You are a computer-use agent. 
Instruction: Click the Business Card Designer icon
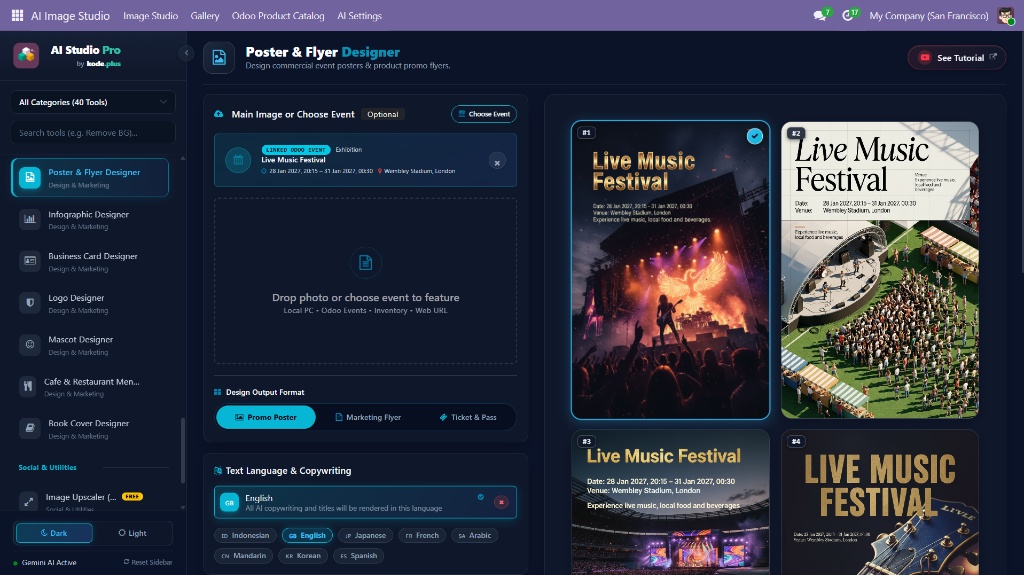coord(30,261)
